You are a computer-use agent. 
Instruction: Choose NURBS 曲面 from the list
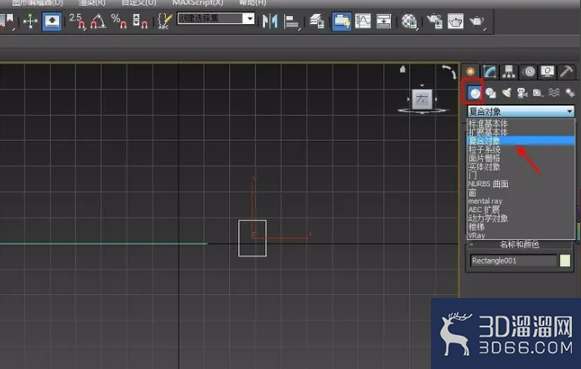coord(521,184)
